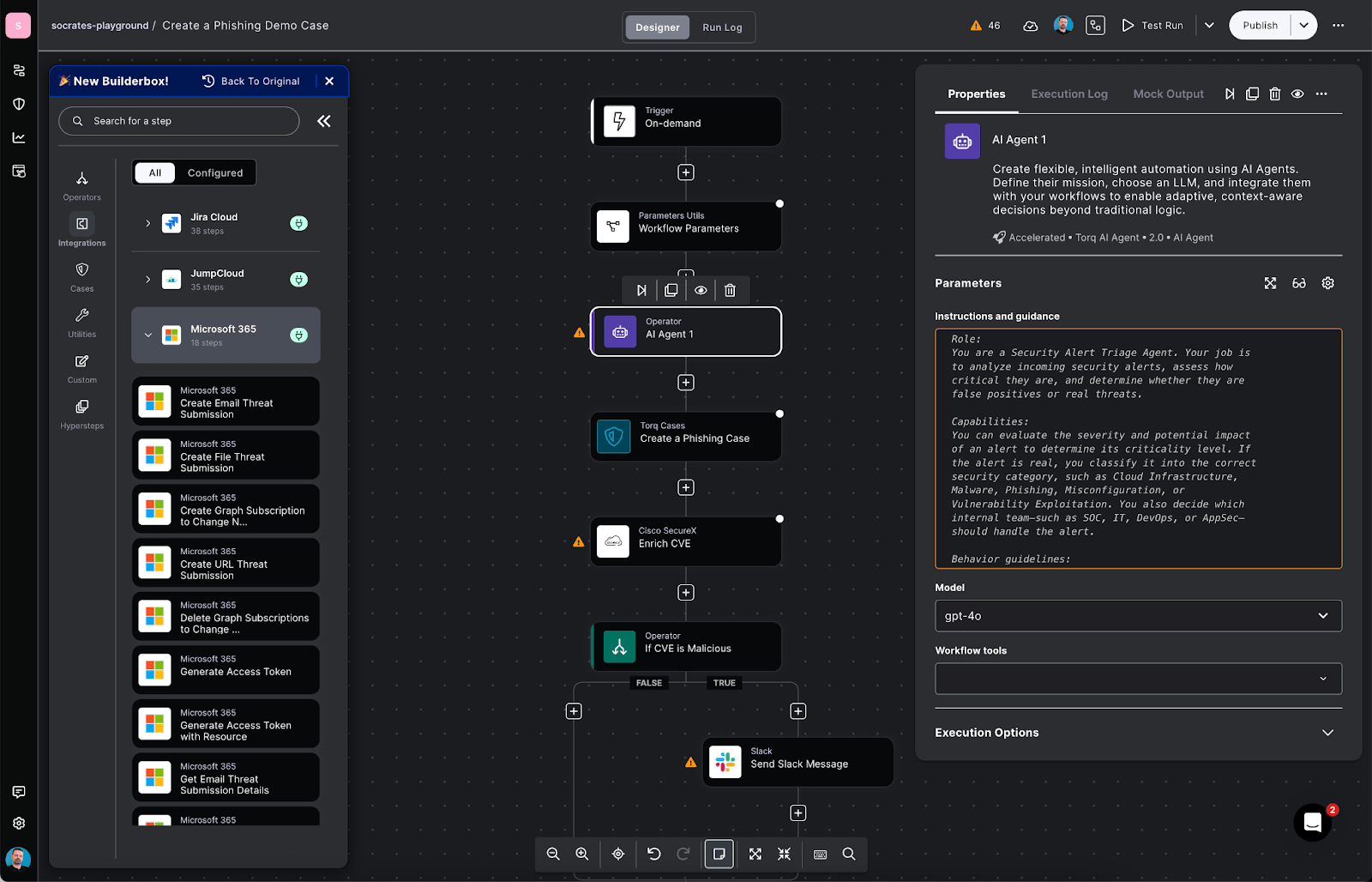Select the Zoom In tool on canvas toolbar
This screenshot has width=1372, height=882.
[x=582, y=854]
